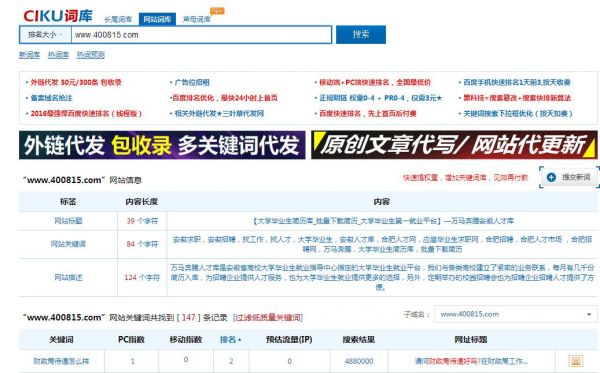
Task: Click 搜索结果 column header
Action: pos(359,340)
